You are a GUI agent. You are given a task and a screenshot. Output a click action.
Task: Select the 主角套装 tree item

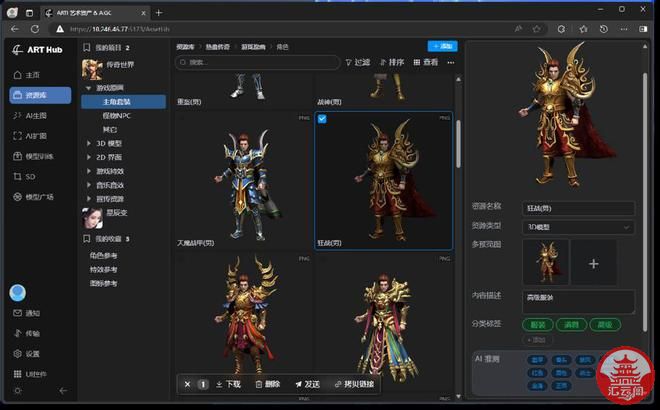coord(124,102)
